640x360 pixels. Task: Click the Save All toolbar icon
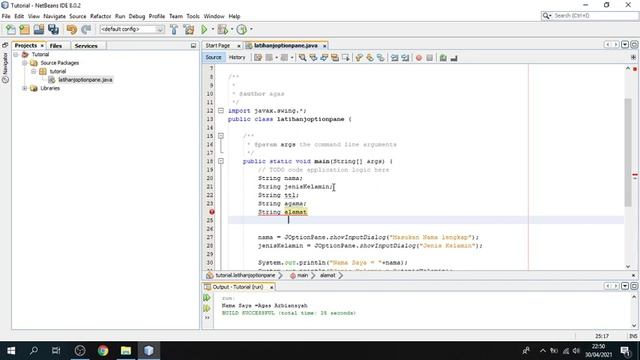[x=53, y=29]
